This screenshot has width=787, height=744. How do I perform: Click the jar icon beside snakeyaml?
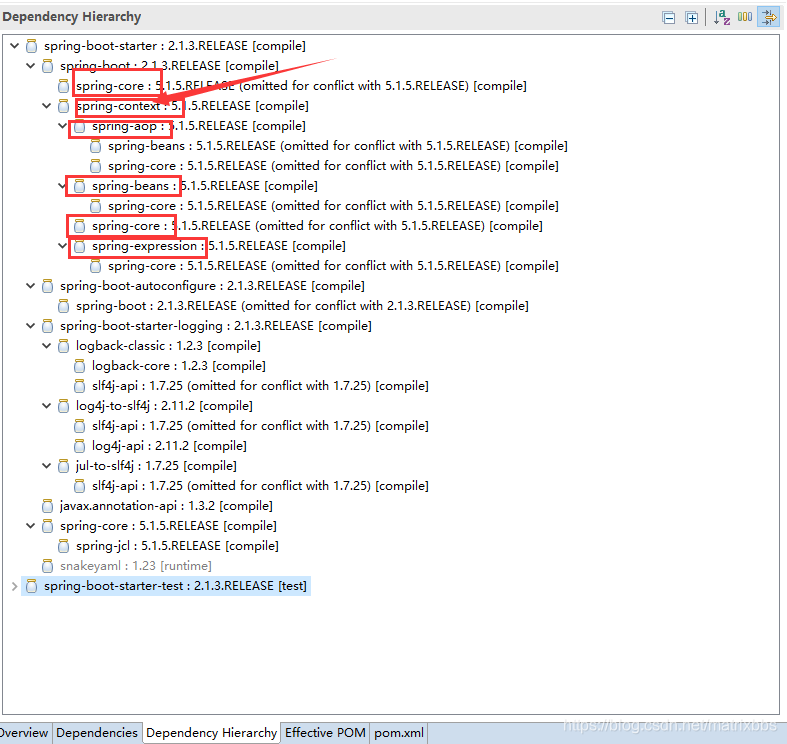click(48, 566)
